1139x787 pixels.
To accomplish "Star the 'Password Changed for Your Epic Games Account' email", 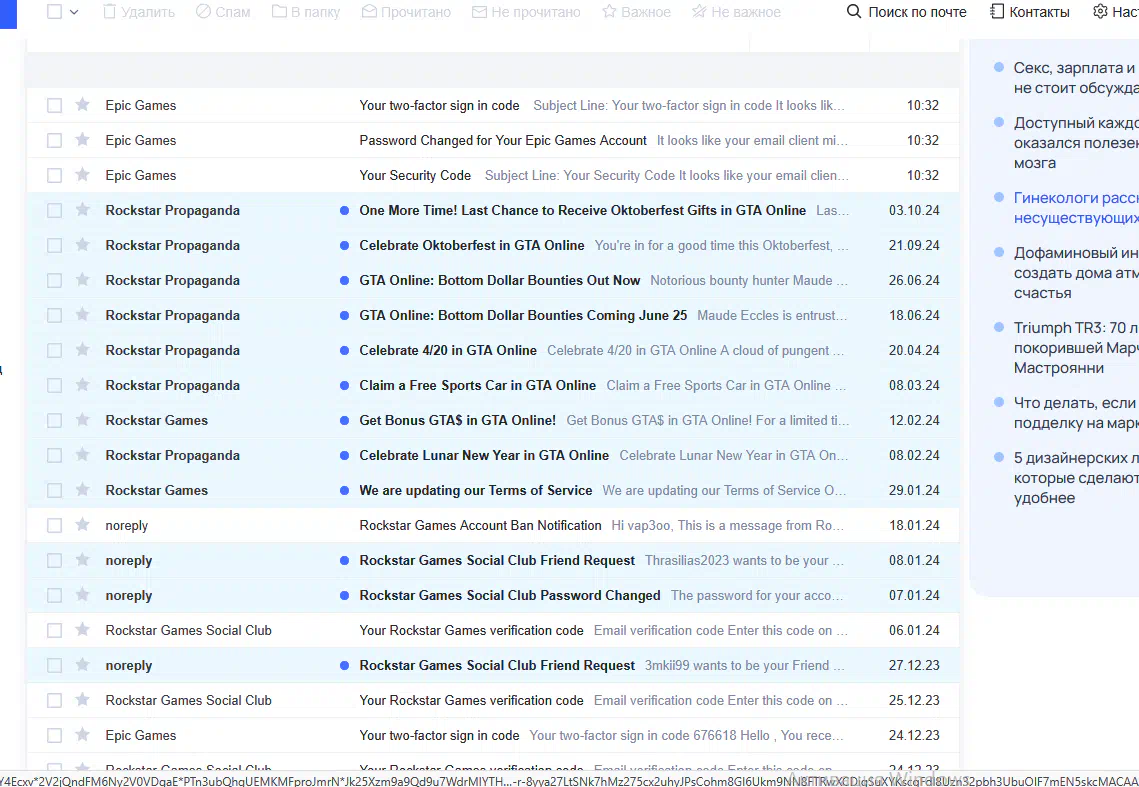I will [83, 140].
